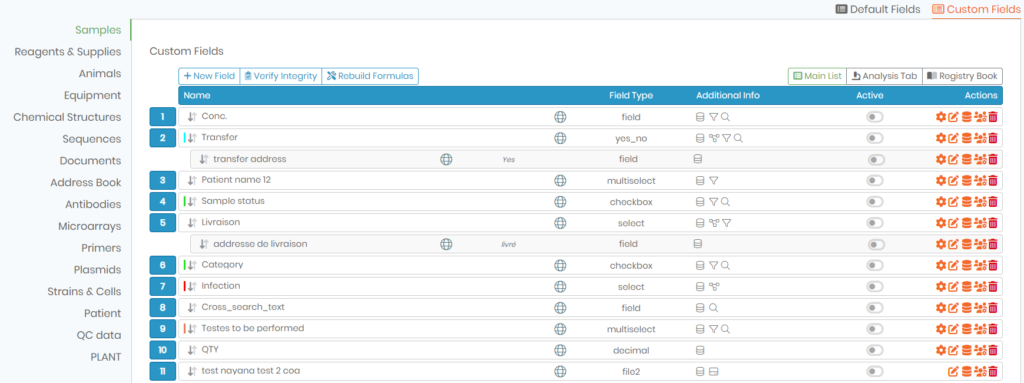Open the Registry Book view
The width and height of the screenshot is (1024, 383).
click(962, 76)
